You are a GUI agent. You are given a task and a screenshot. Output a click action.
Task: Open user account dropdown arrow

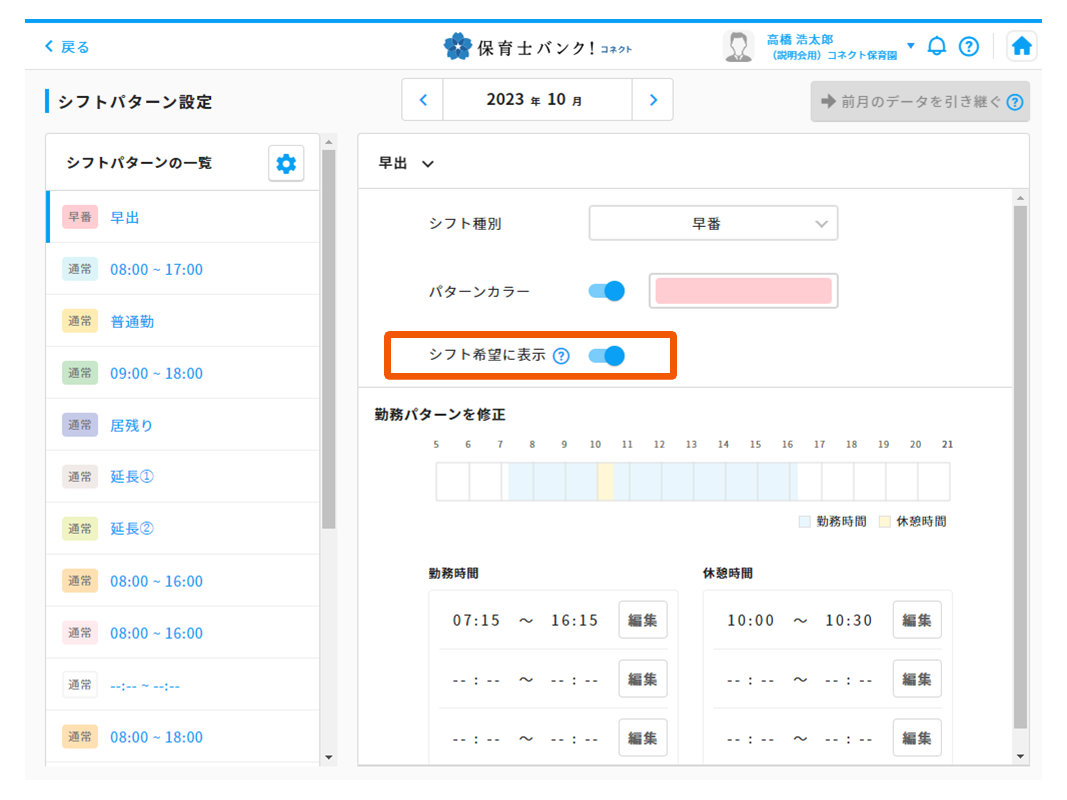click(x=910, y=46)
